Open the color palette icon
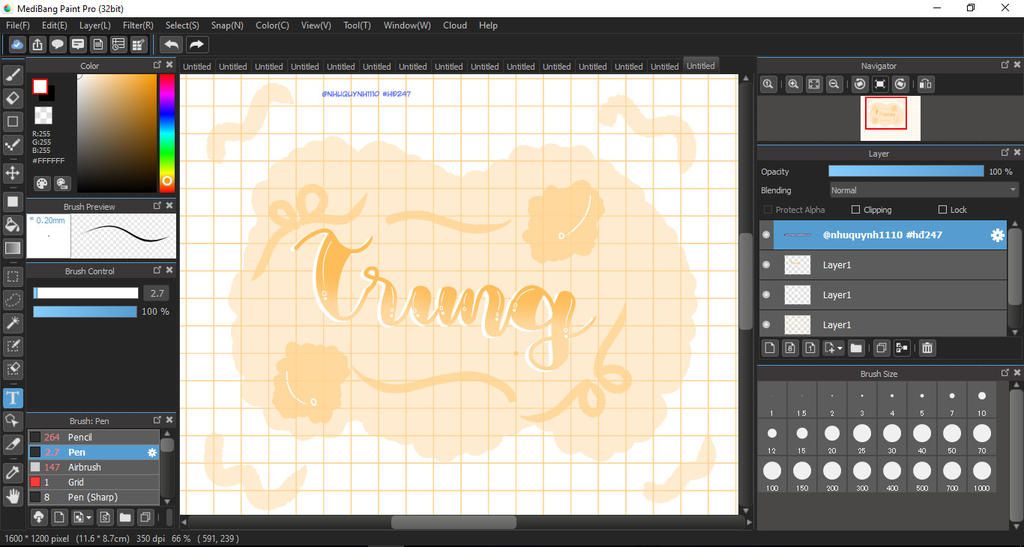1024x547 pixels. pos(42,183)
